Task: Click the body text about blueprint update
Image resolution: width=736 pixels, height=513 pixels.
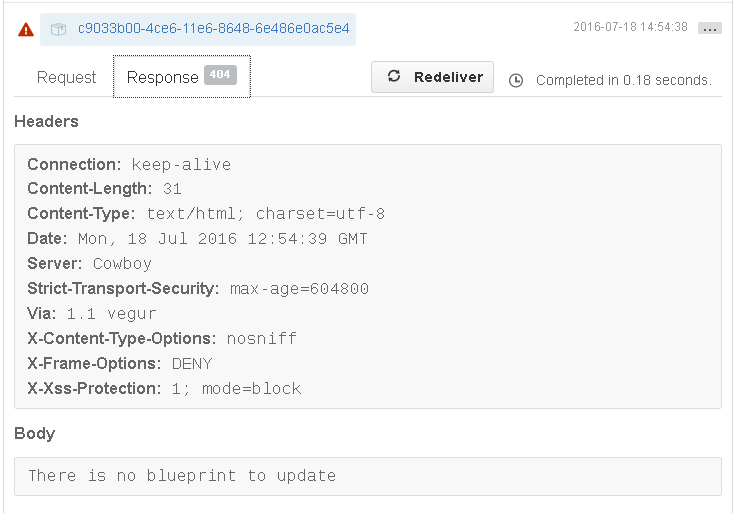Action: (x=182, y=475)
